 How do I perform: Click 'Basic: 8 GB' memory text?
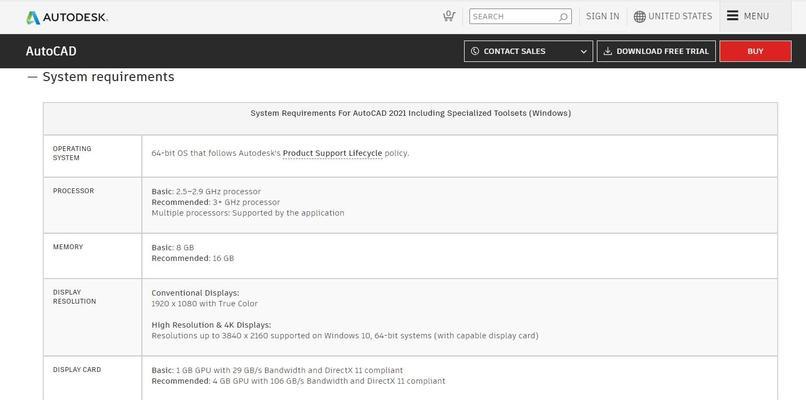(173, 247)
